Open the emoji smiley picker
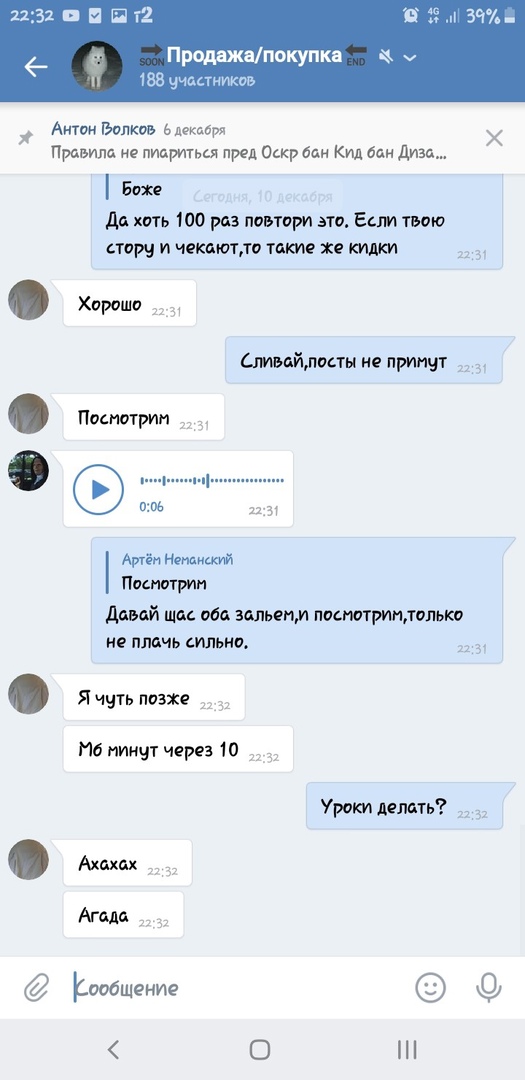The width and height of the screenshot is (525, 1080). point(431,988)
